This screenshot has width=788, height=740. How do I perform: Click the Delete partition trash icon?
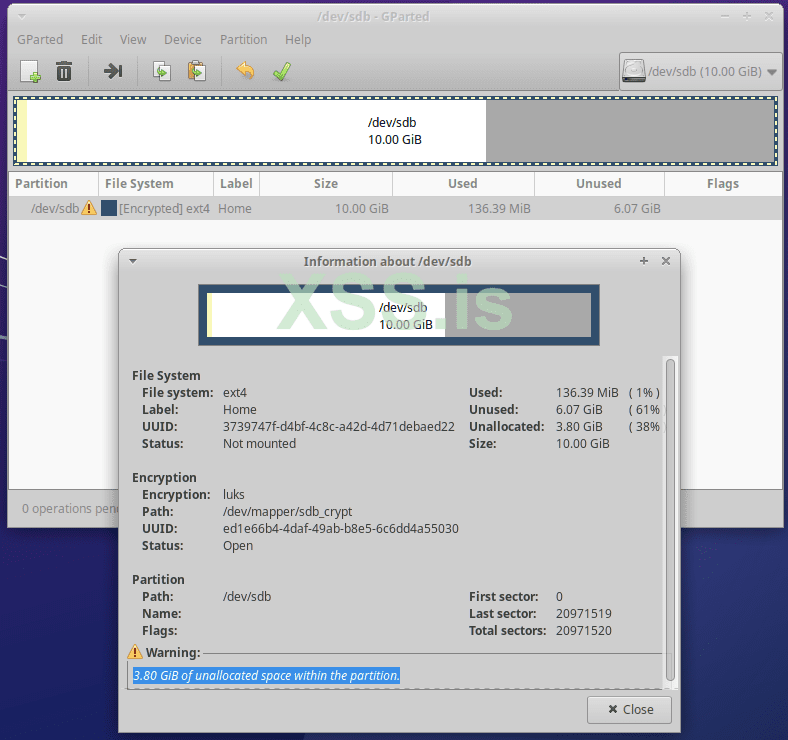[64, 71]
